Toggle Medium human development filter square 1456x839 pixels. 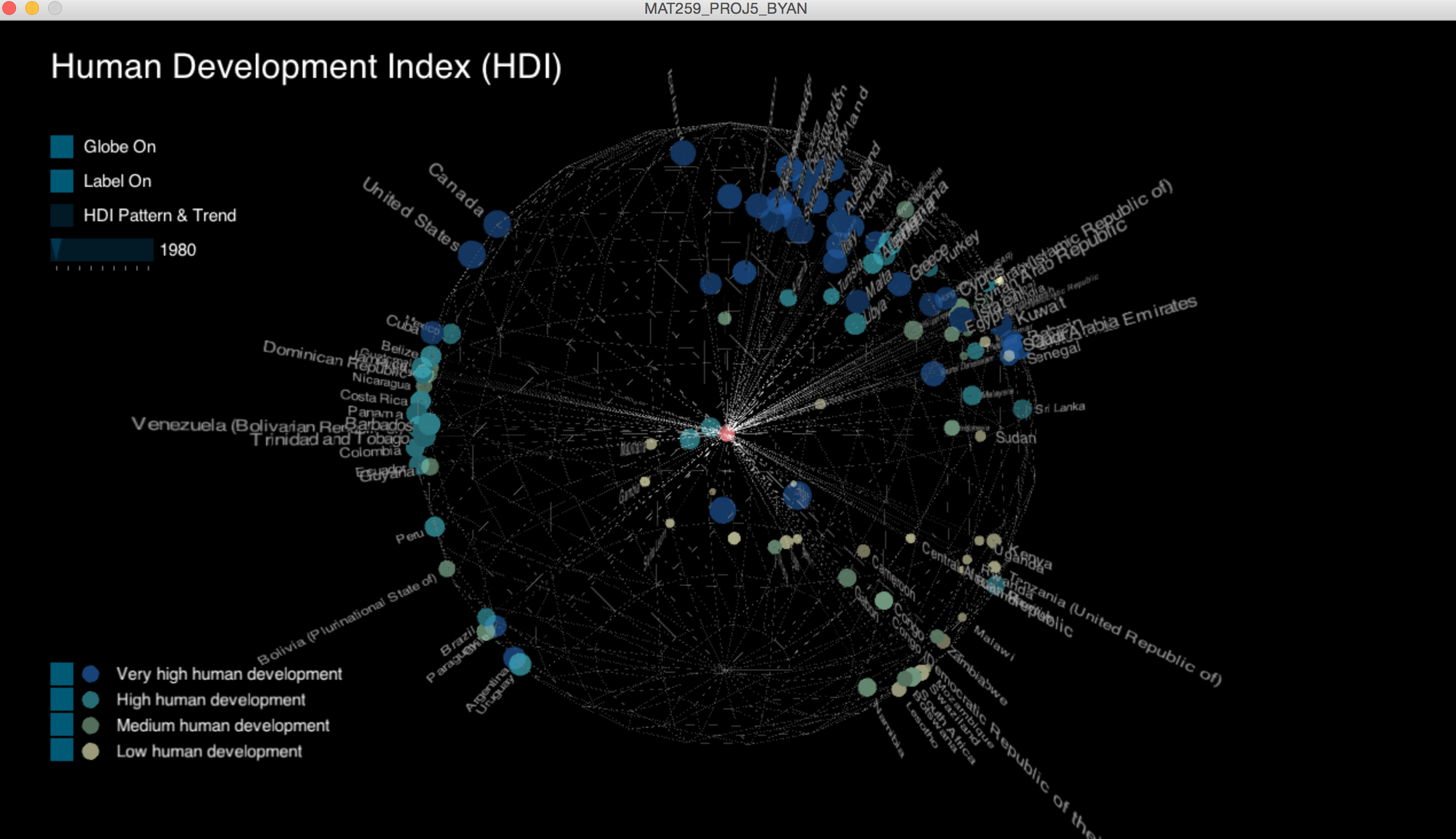[62, 725]
